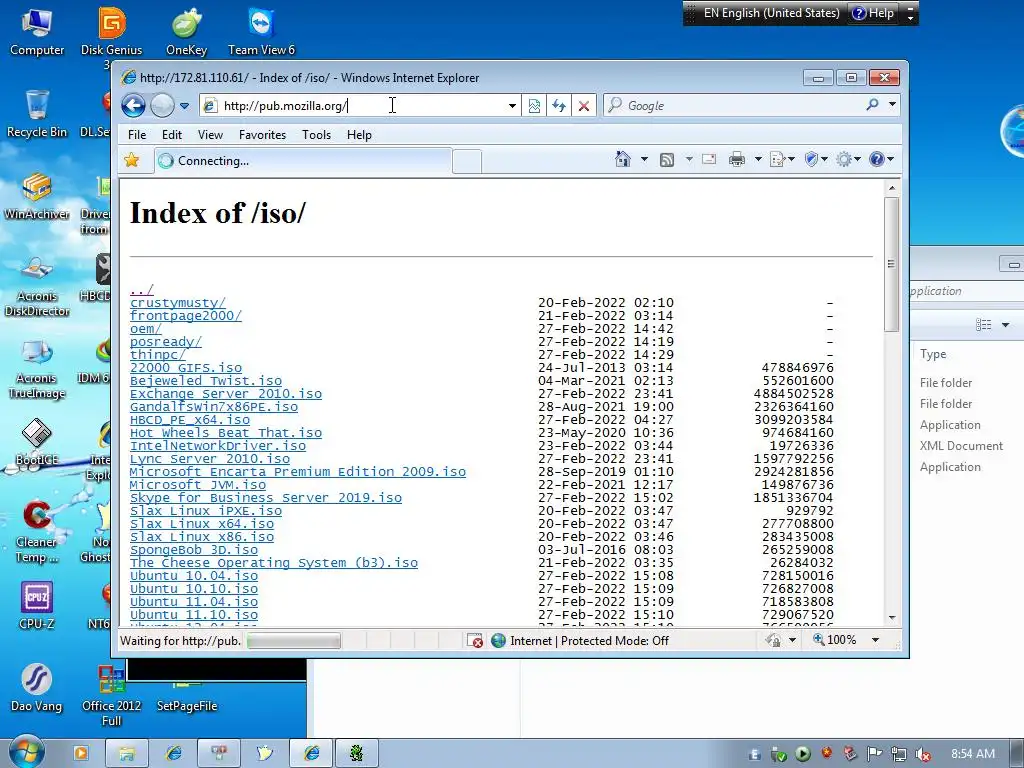Image resolution: width=1024 pixels, height=768 pixels.
Task: Click the HBCD_PE_x64.iso link
Action: pyautogui.click(x=190, y=420)
